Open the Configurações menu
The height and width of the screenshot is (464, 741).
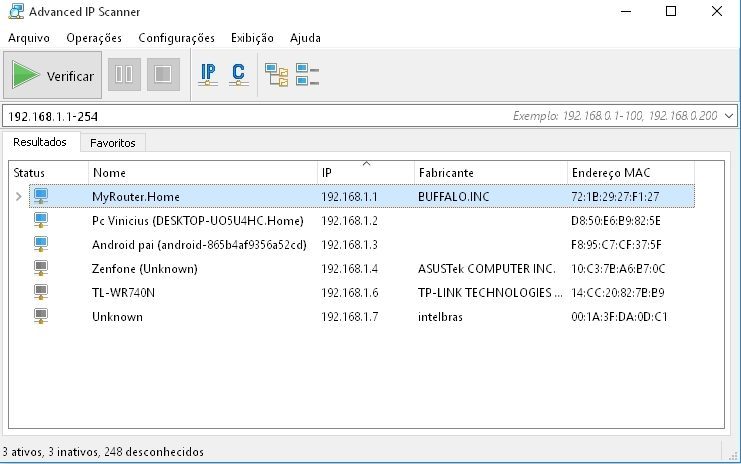click(176, 38)
